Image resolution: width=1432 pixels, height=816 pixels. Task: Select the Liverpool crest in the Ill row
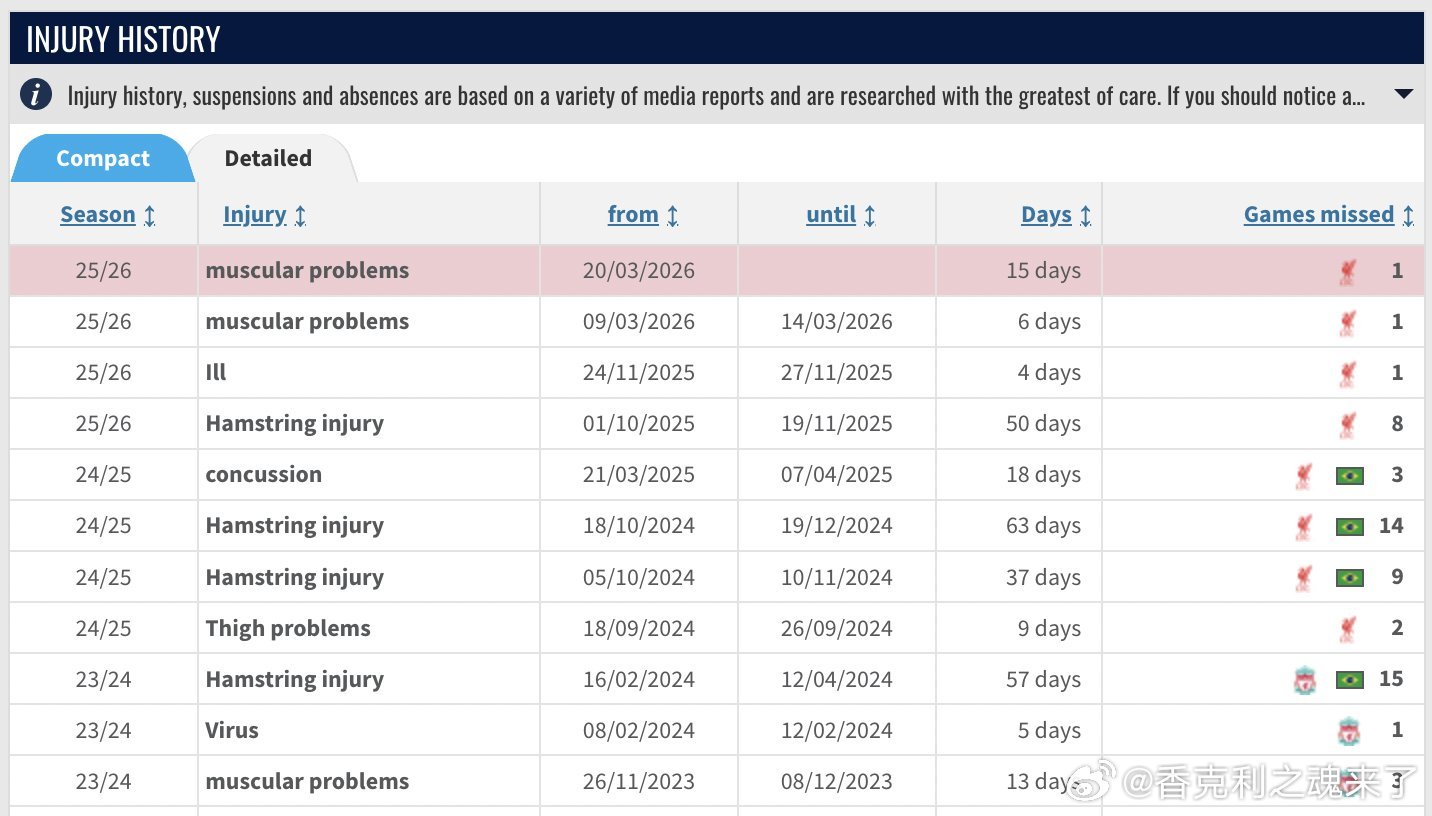coord(1348,373)
